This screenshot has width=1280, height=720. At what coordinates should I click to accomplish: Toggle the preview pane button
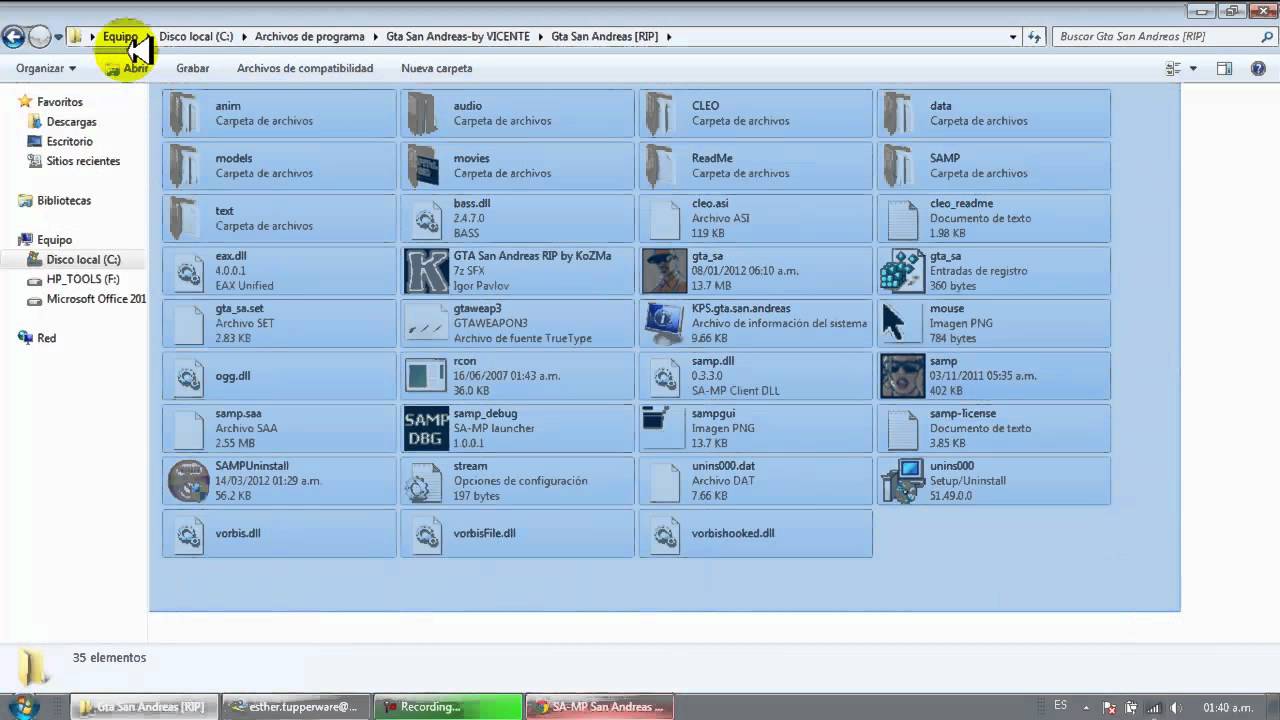1224,68
